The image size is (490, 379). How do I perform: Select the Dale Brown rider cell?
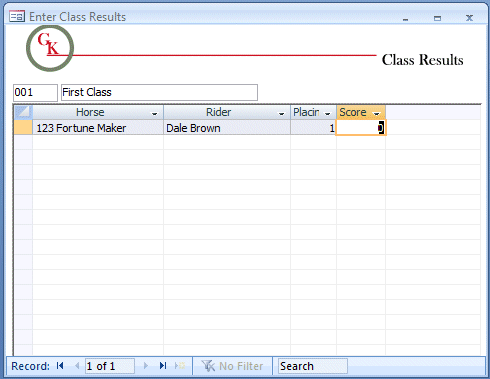click(227, 128)
